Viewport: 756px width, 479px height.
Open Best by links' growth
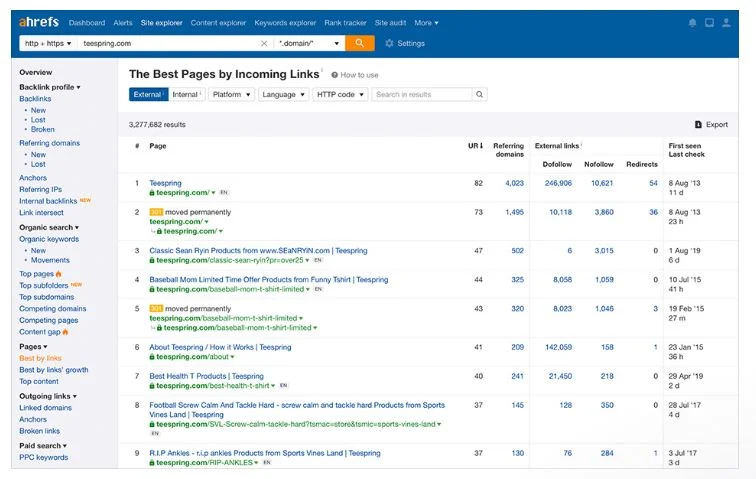(x=54, y=370)
